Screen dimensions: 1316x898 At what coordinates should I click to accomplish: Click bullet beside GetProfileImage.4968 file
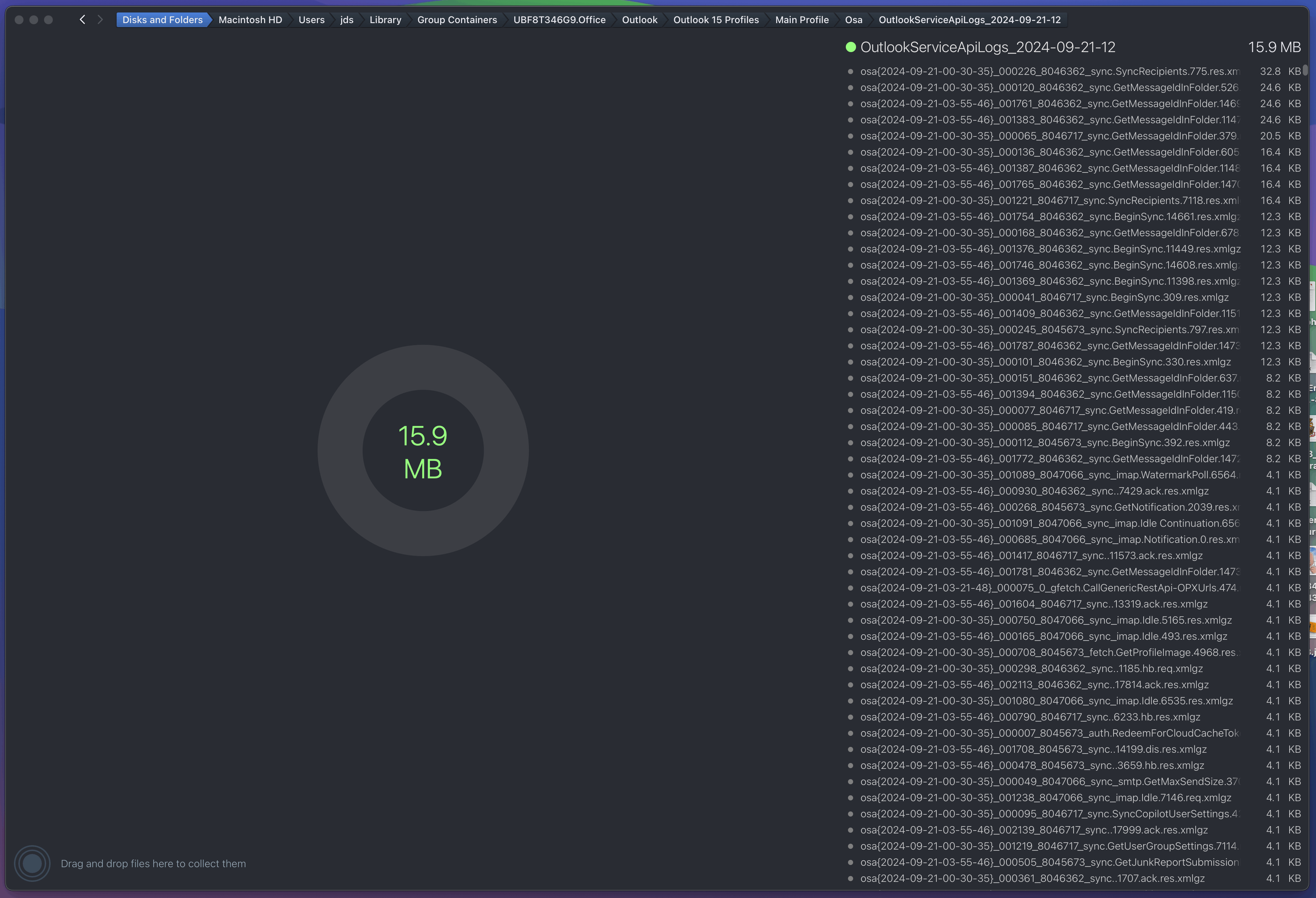(x=851, y=652)
